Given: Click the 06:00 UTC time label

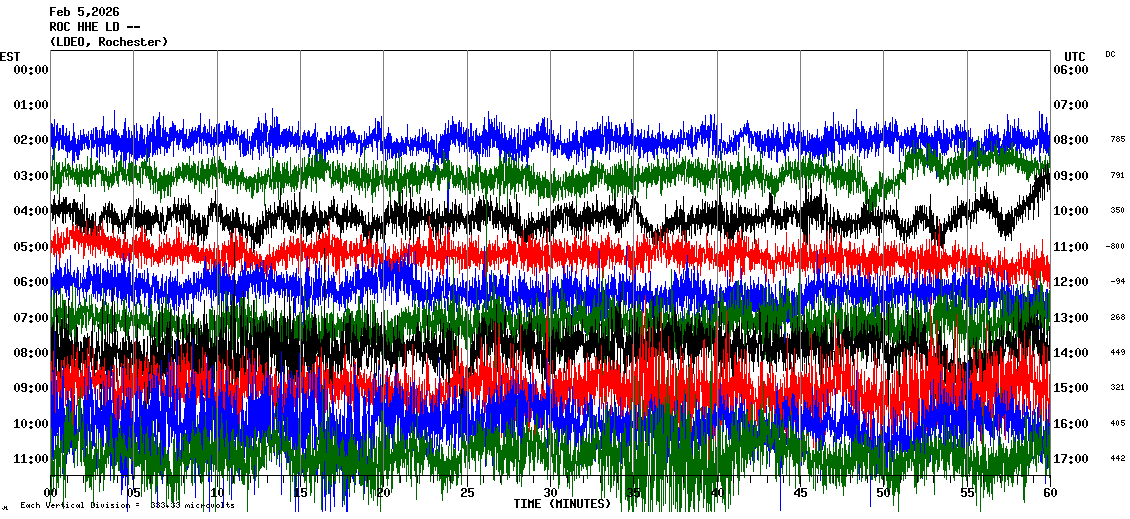Looking at the screenshot, I should pyautogui.click(x=1070, y=69).
